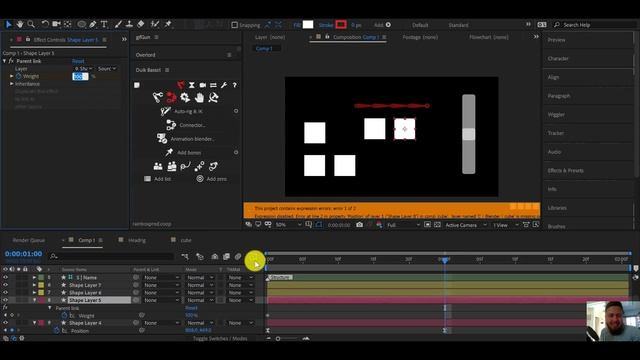Hide Shape Layer 6 with eye toggle

click(x=5, y=292)
